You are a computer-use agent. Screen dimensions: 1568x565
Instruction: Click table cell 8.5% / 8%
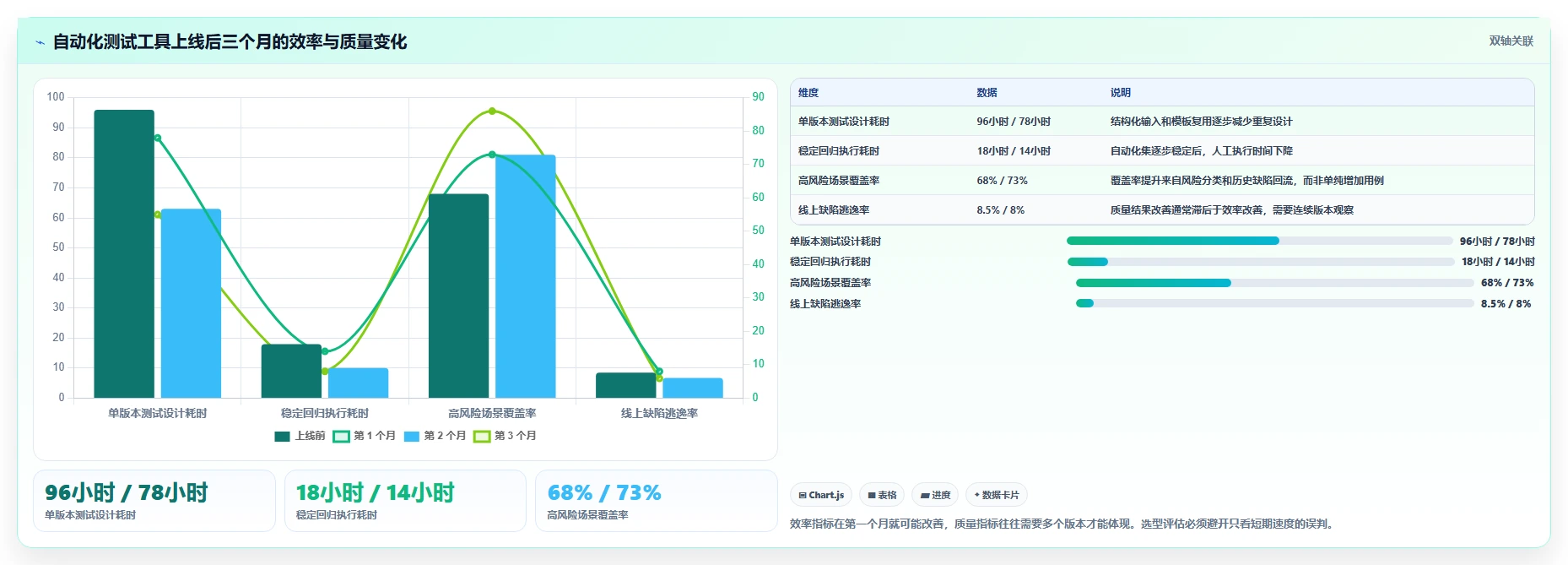1000,210
